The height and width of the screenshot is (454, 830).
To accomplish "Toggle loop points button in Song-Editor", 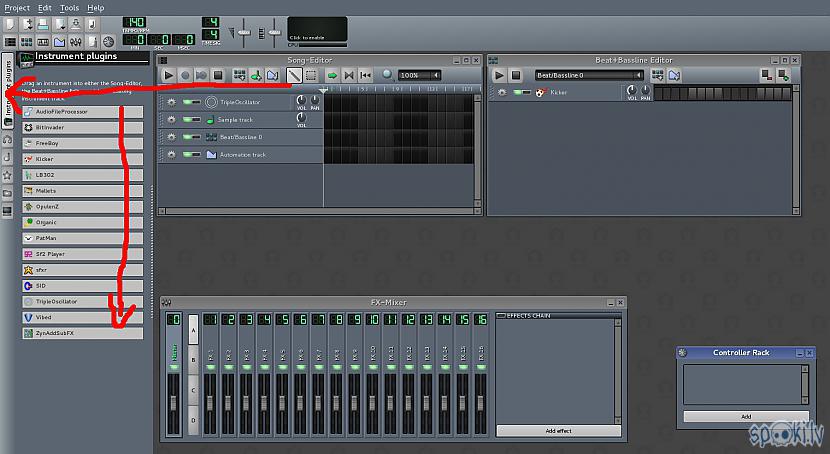I will tap(348, 75).
